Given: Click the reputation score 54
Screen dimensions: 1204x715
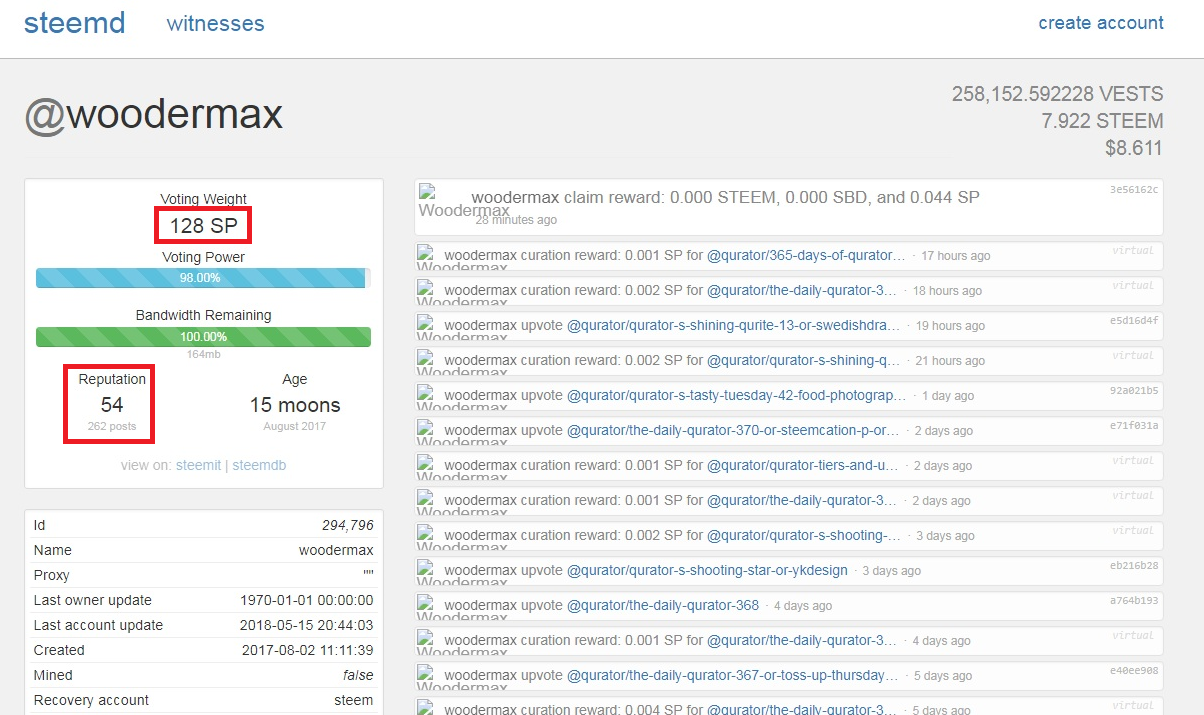Looking at the screenshot, I should coord(112,405).
